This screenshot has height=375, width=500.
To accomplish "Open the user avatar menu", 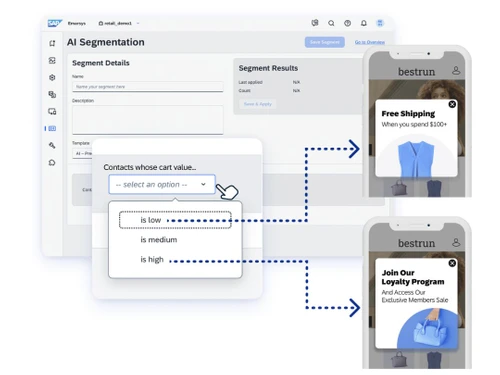I will pos(380,23).
